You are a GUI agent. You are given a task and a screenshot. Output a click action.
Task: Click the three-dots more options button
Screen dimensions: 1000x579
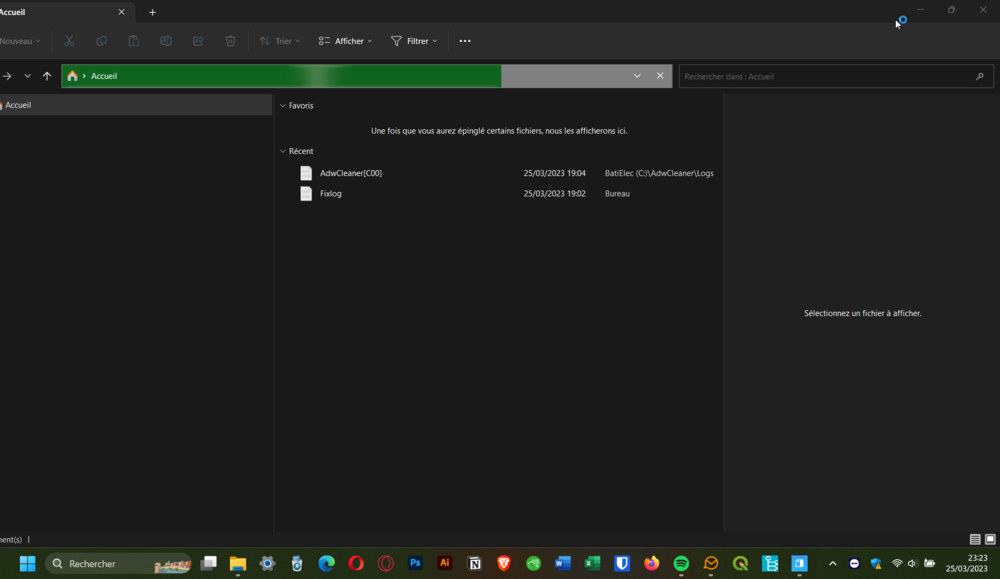[464, 41]
